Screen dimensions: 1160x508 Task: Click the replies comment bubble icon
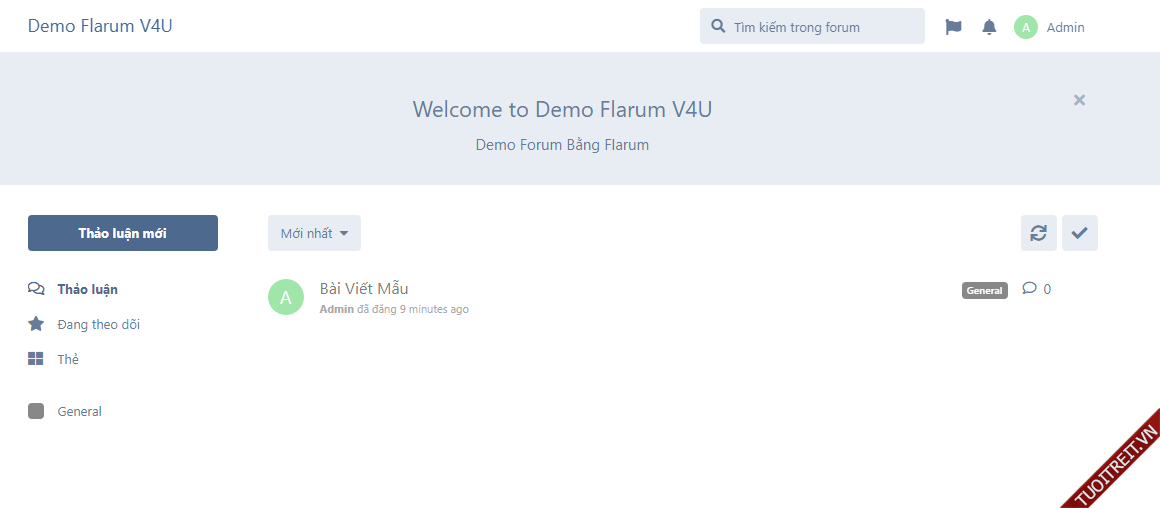(x=1029, y=289)
